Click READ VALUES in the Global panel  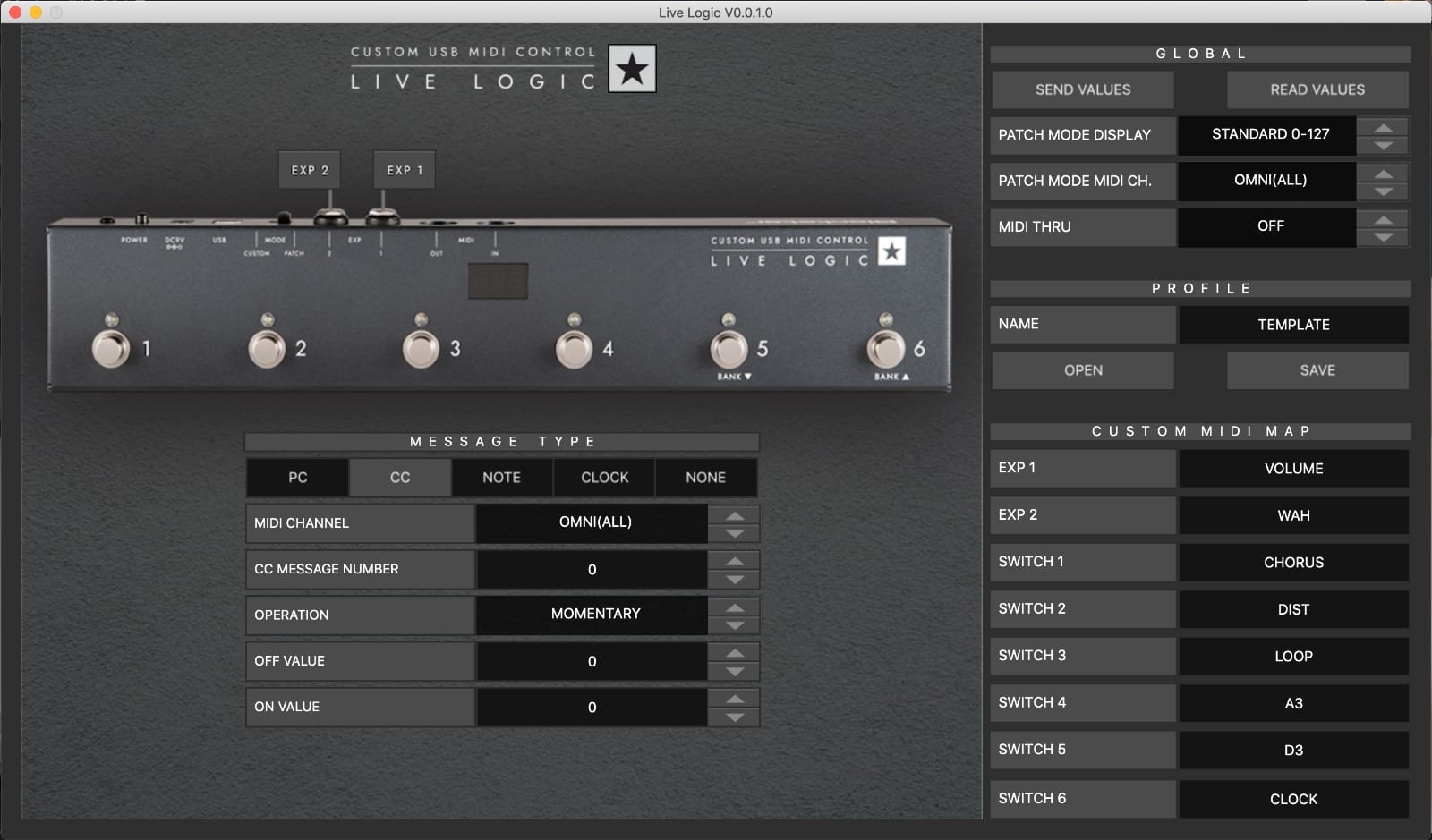coord(1317,89)
